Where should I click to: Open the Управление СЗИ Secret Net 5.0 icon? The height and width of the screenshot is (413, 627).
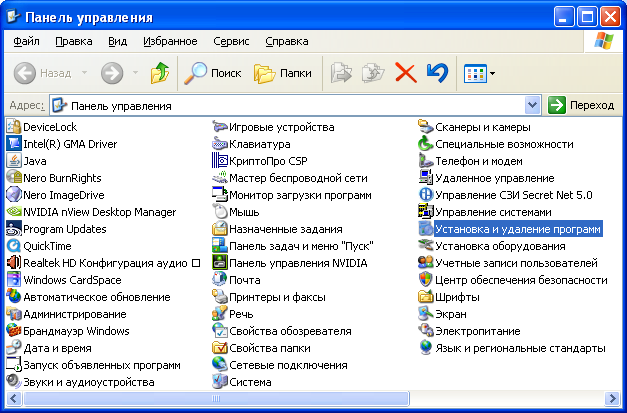[425, 195]
